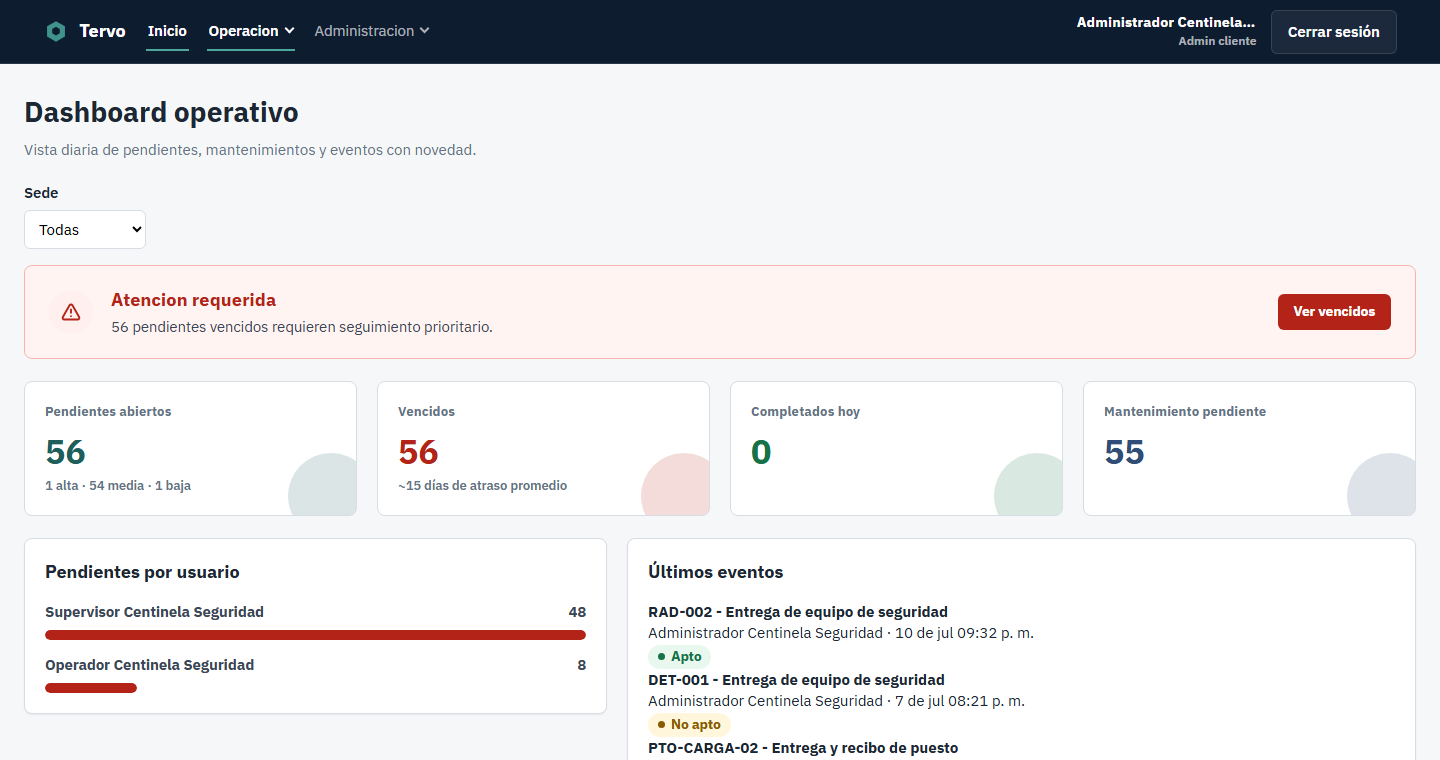The image size is (1440, 760).
Task: Click the Cerrar sesión button
Action: point(1333,32)
